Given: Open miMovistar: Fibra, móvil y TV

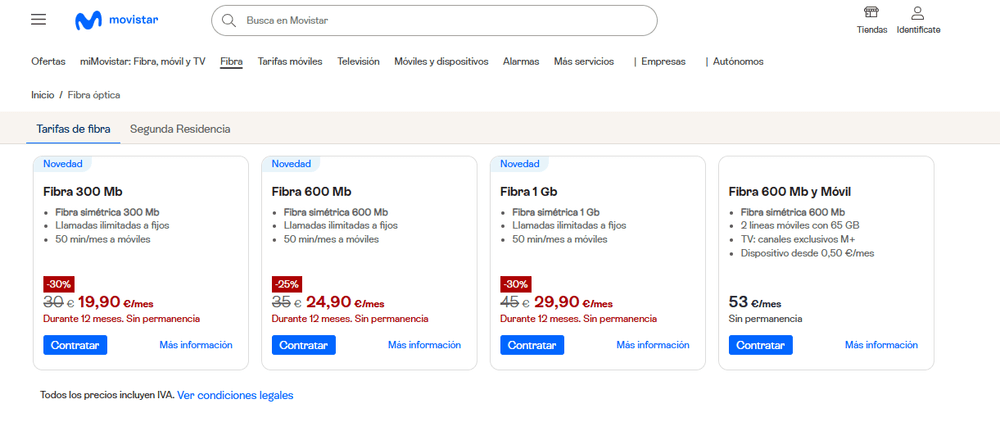Looking at the screenshot, I should coord(143,62).
